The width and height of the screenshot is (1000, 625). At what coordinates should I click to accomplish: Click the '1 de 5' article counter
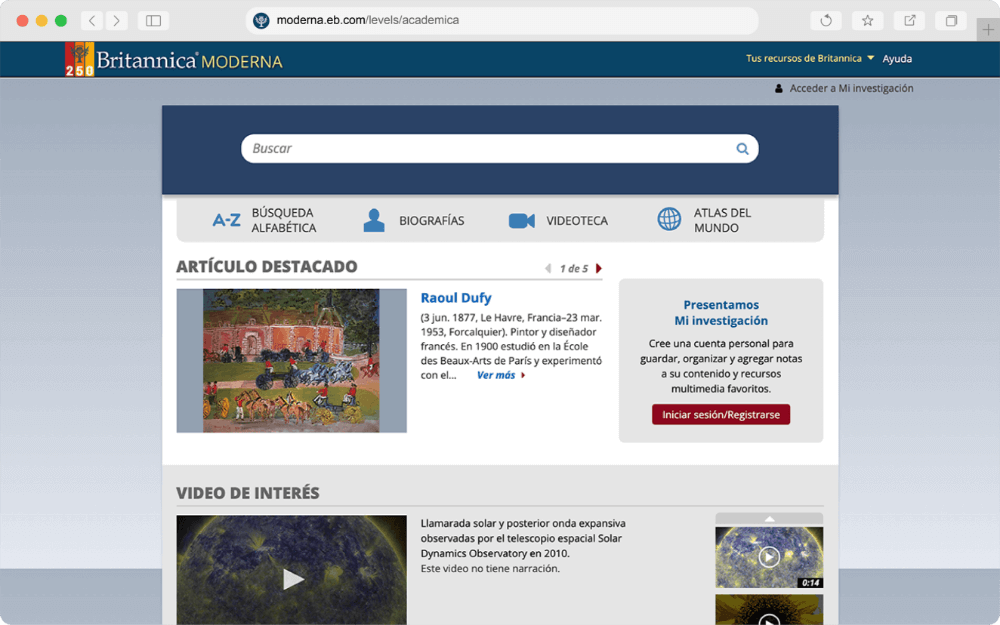pyautogui.click(x=574, y=268)
